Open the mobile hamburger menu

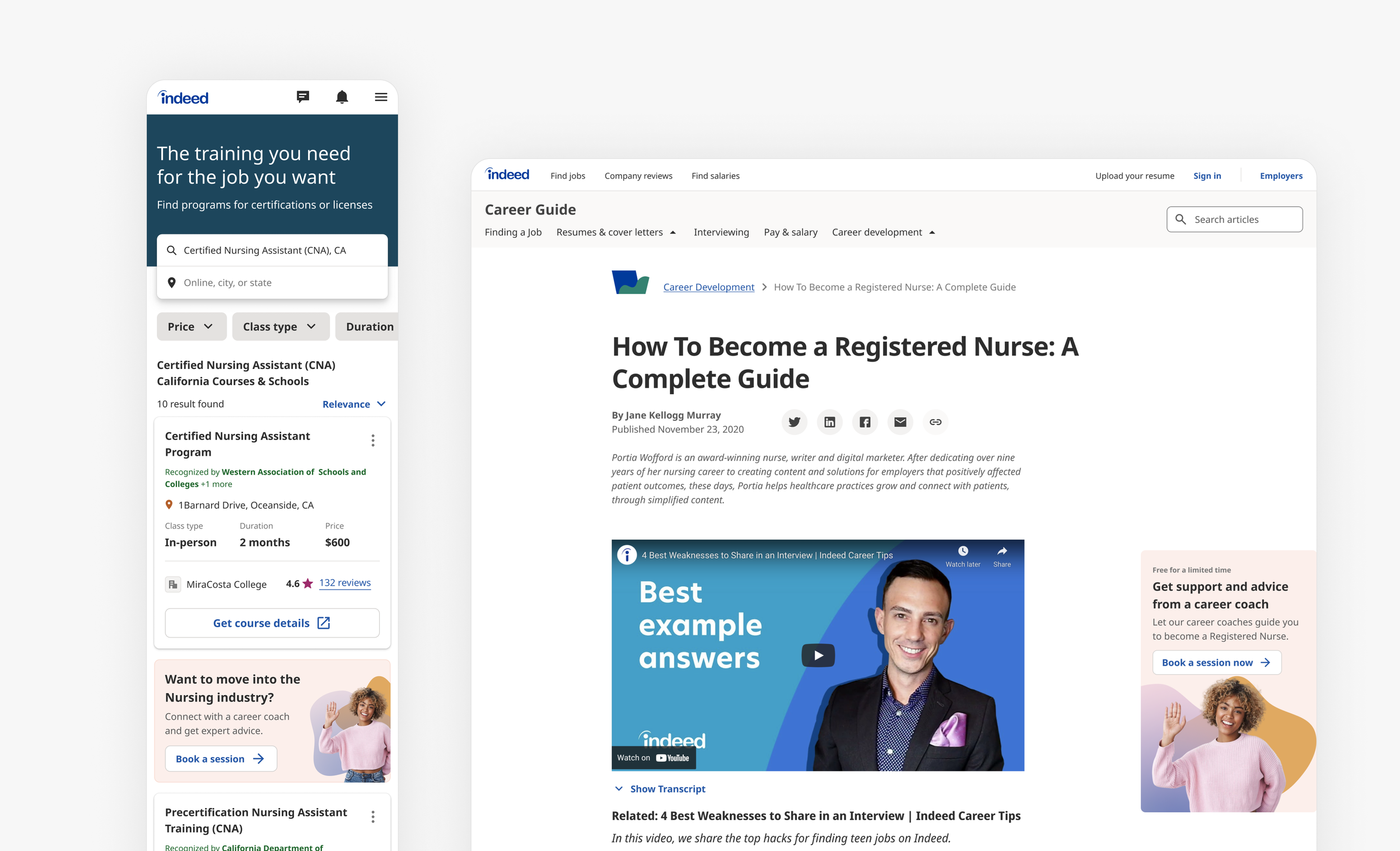(381, 97)
